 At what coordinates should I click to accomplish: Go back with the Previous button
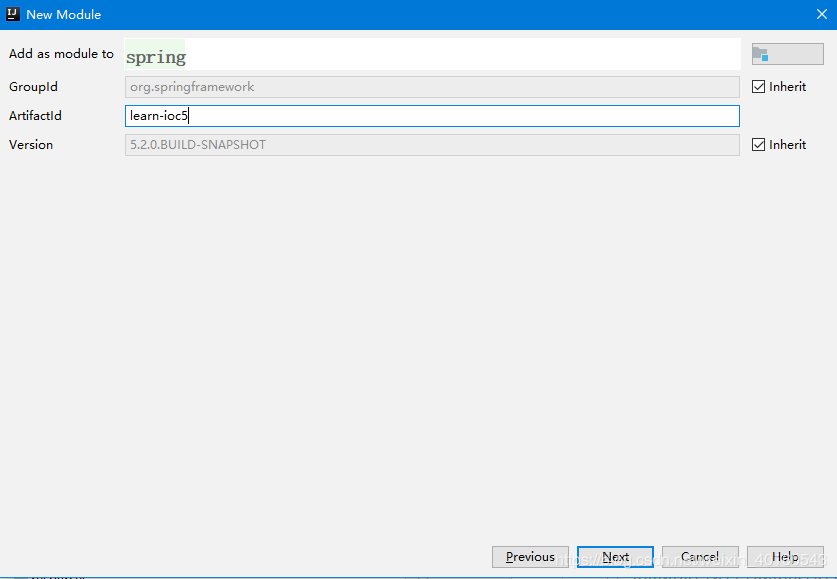[x=530, y=557]
